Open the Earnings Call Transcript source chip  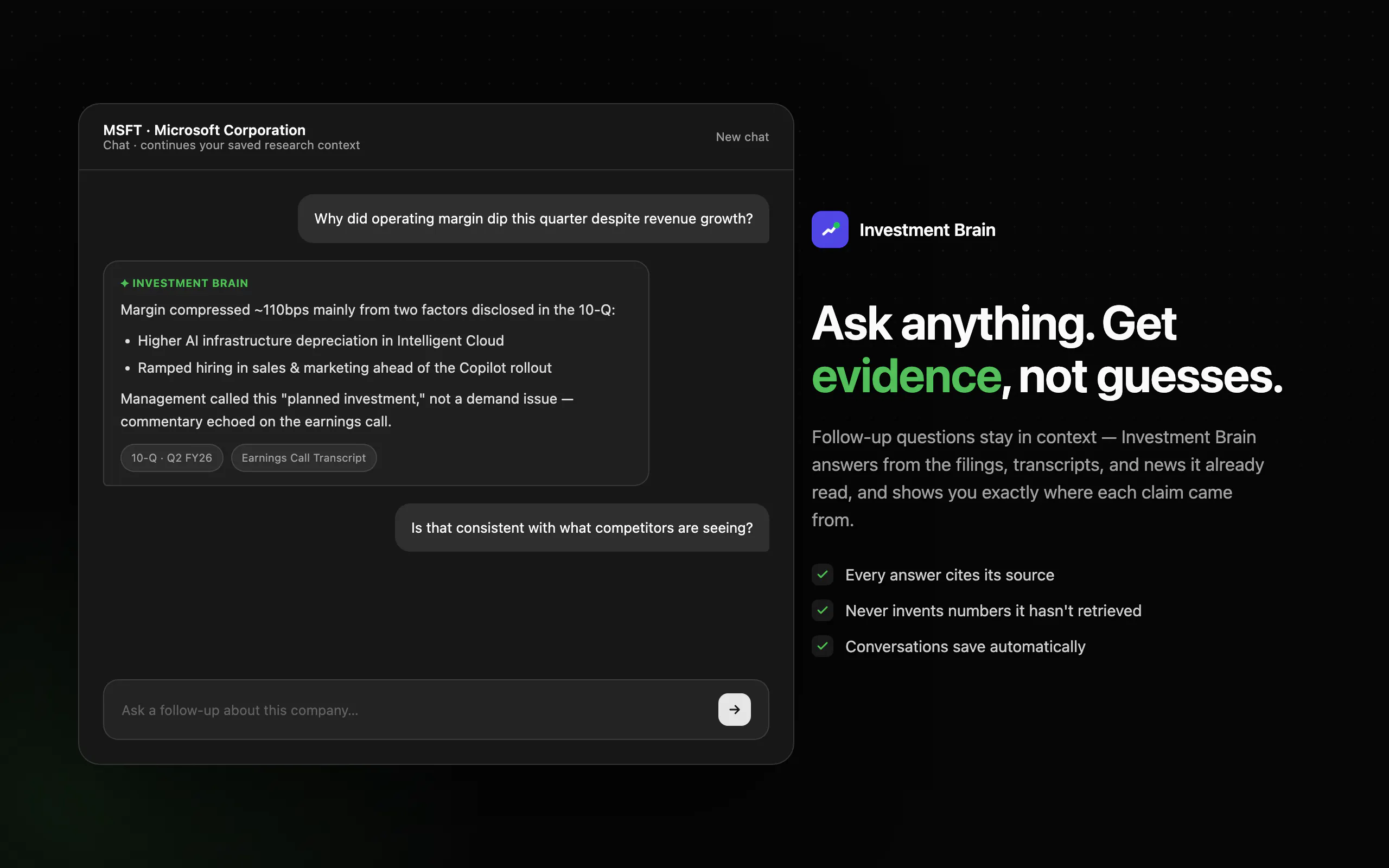[x=304, y=458]
